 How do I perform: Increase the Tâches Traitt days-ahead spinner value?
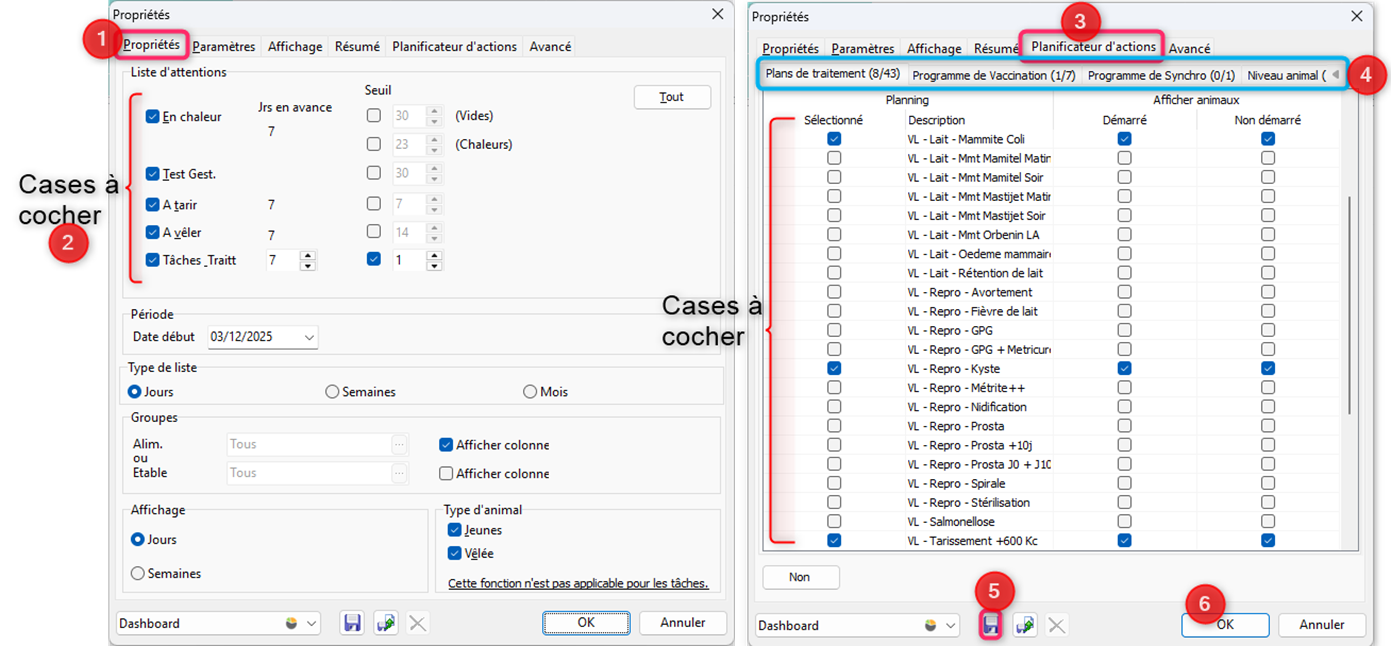tap(308, 255)
